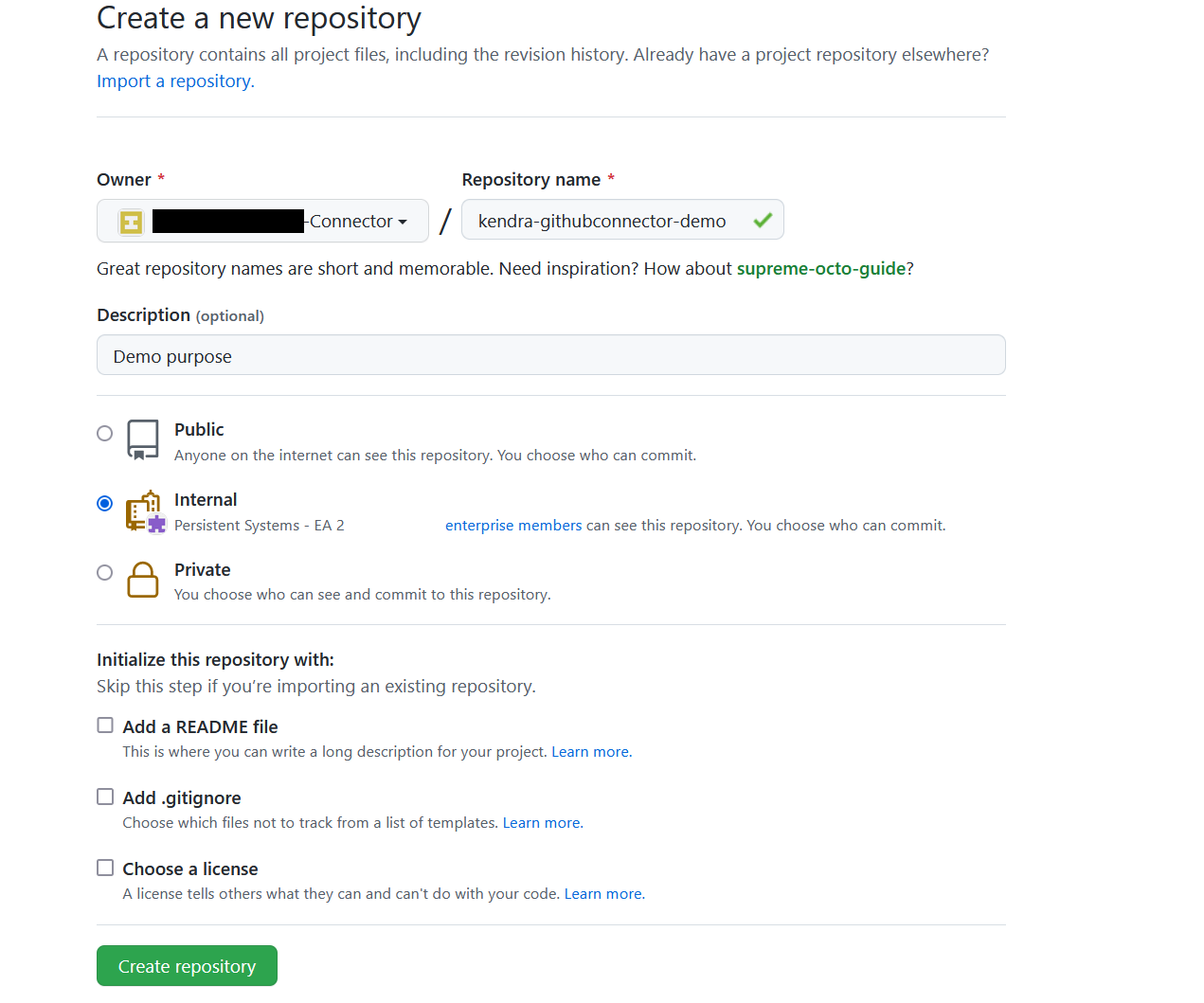
Task: Click the supreme-octo-guide name suggestion
Action: click(821, 269)
